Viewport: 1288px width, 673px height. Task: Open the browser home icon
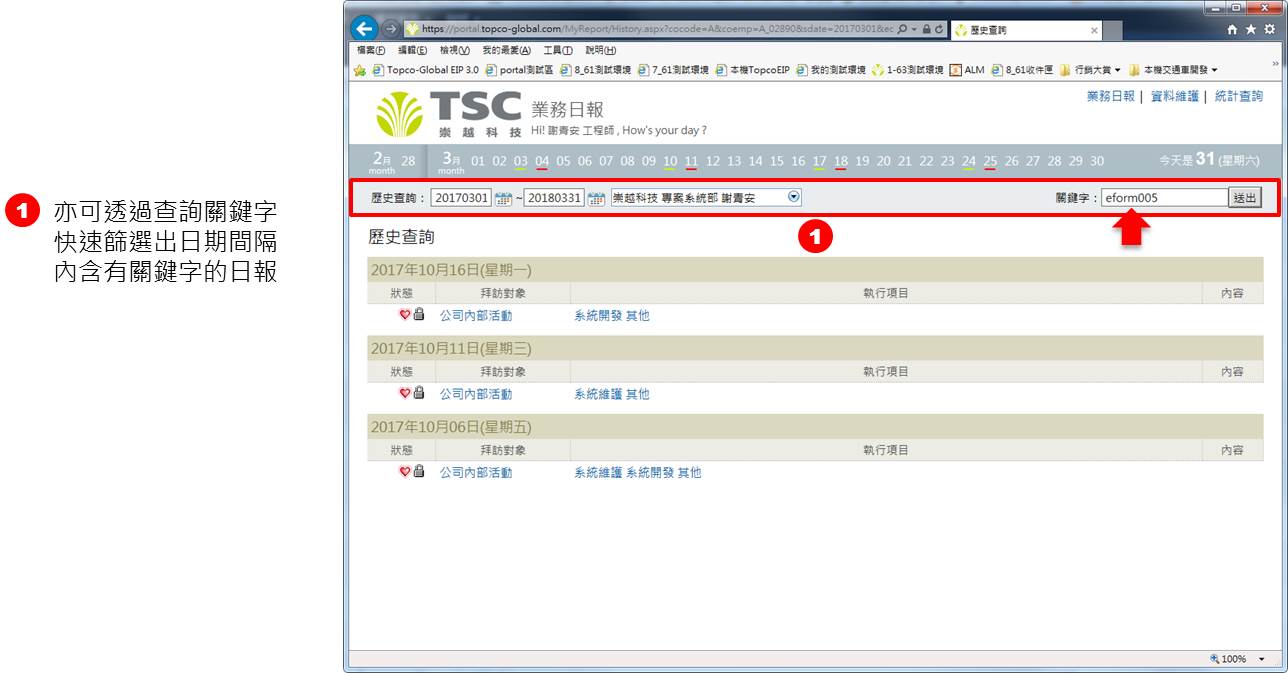[x=1233, y=30]
